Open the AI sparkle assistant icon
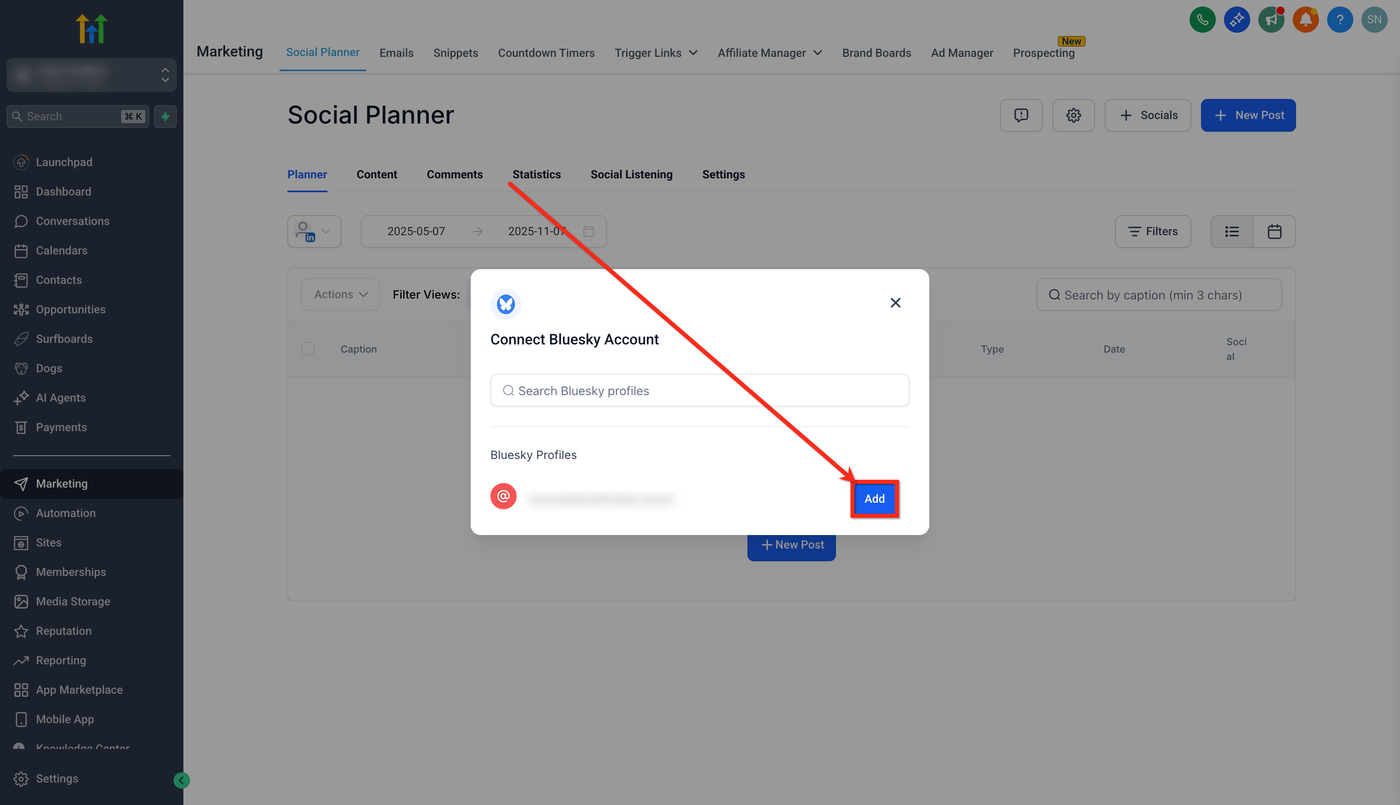 click(x=1237, y=19)
